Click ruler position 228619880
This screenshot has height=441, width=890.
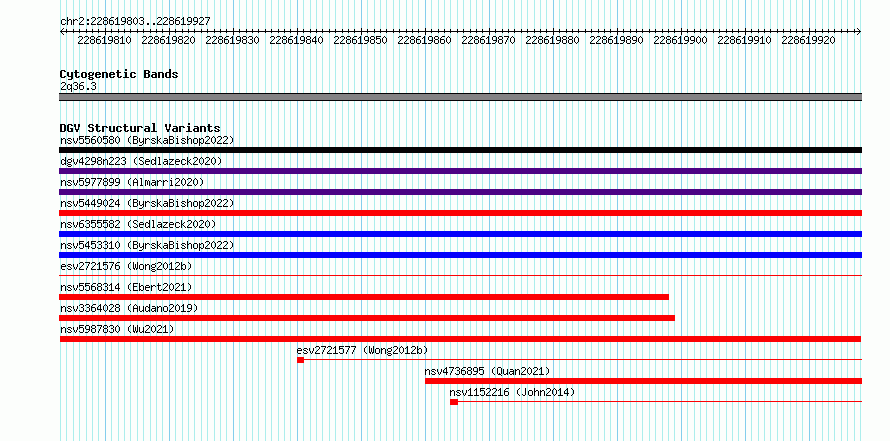point(552,40)
